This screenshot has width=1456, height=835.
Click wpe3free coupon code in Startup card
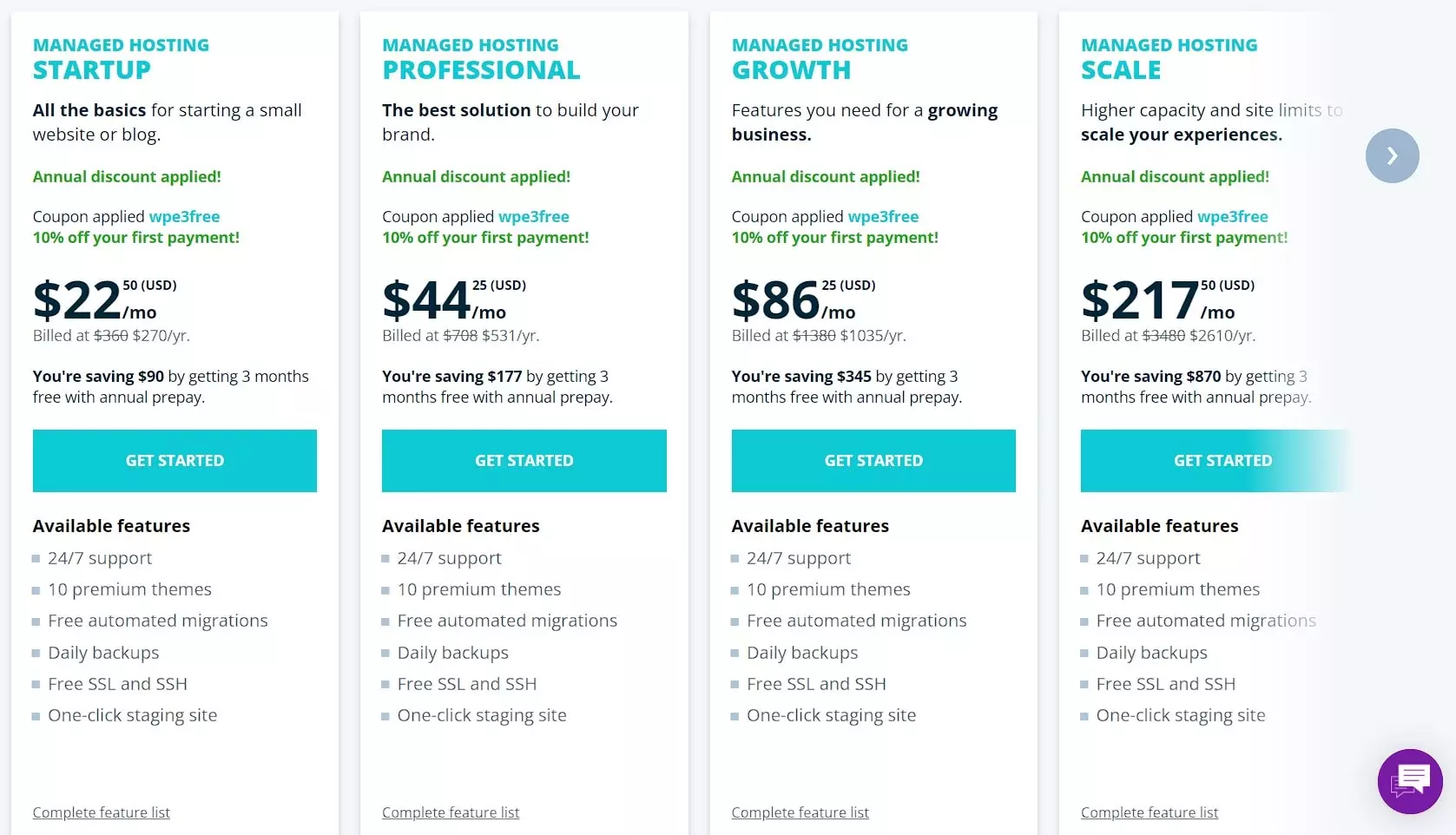[x=185, y=217]
